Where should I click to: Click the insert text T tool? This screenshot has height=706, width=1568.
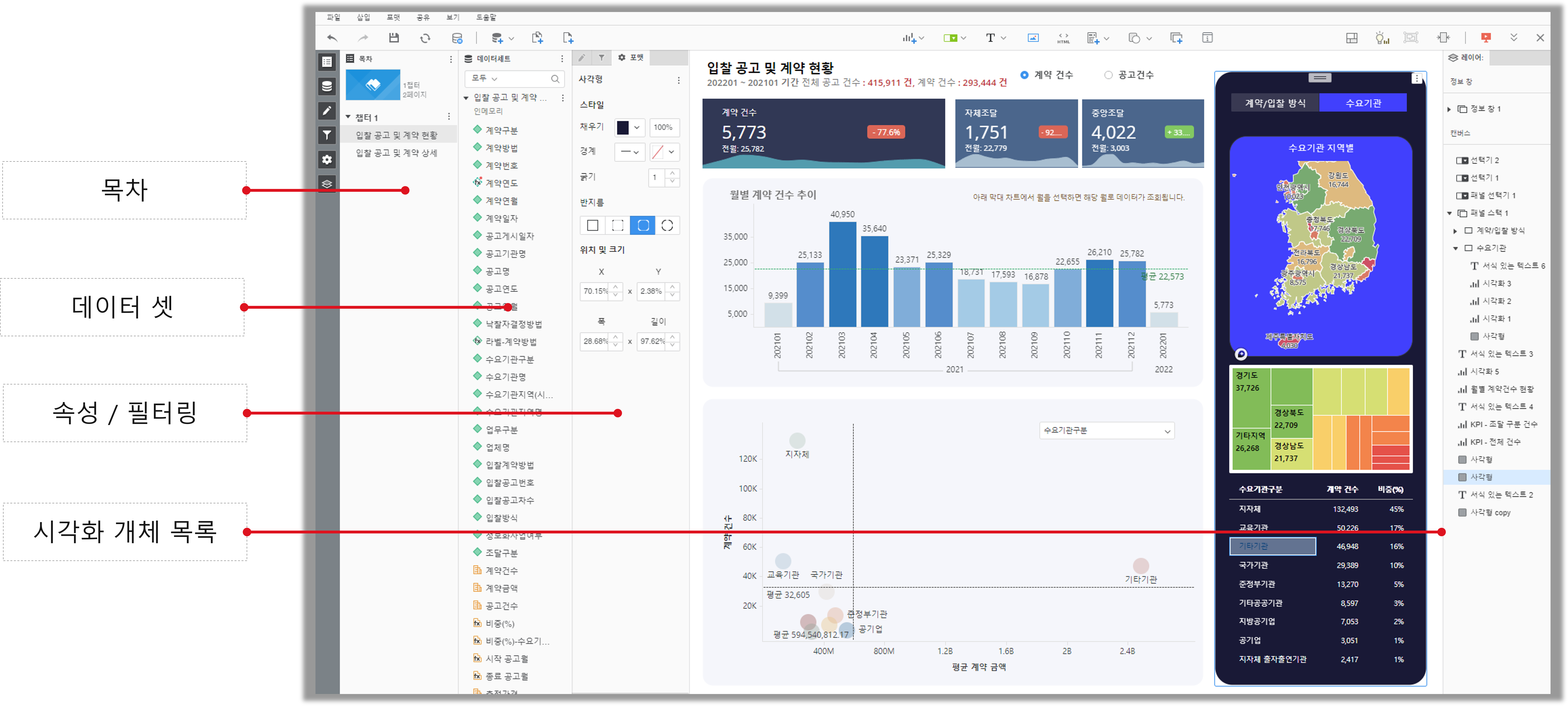[x=990, y=38]
